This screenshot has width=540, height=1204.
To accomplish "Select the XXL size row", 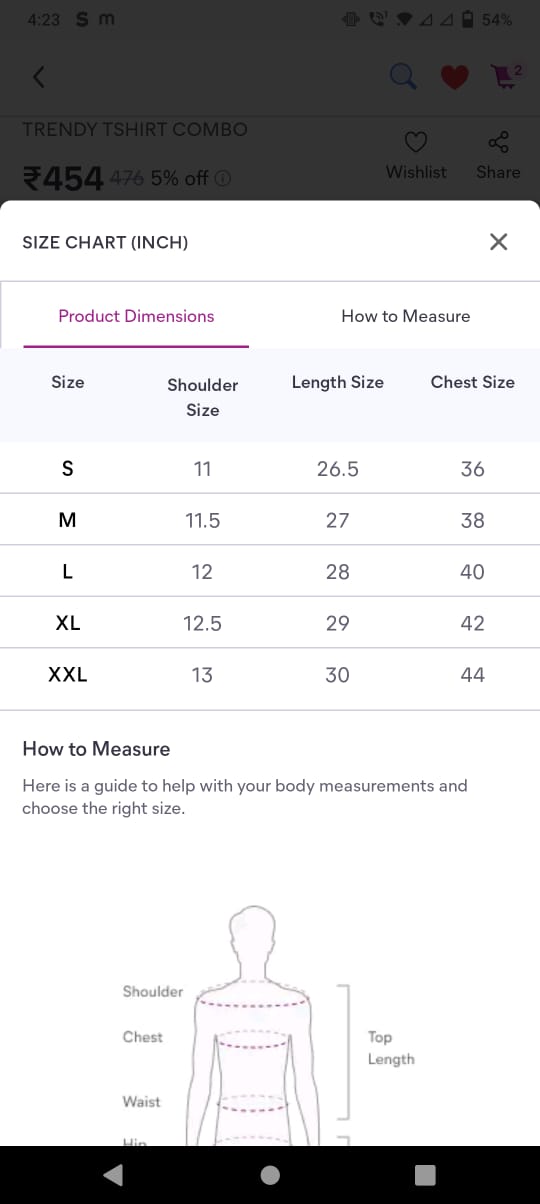I will (270, 675).
